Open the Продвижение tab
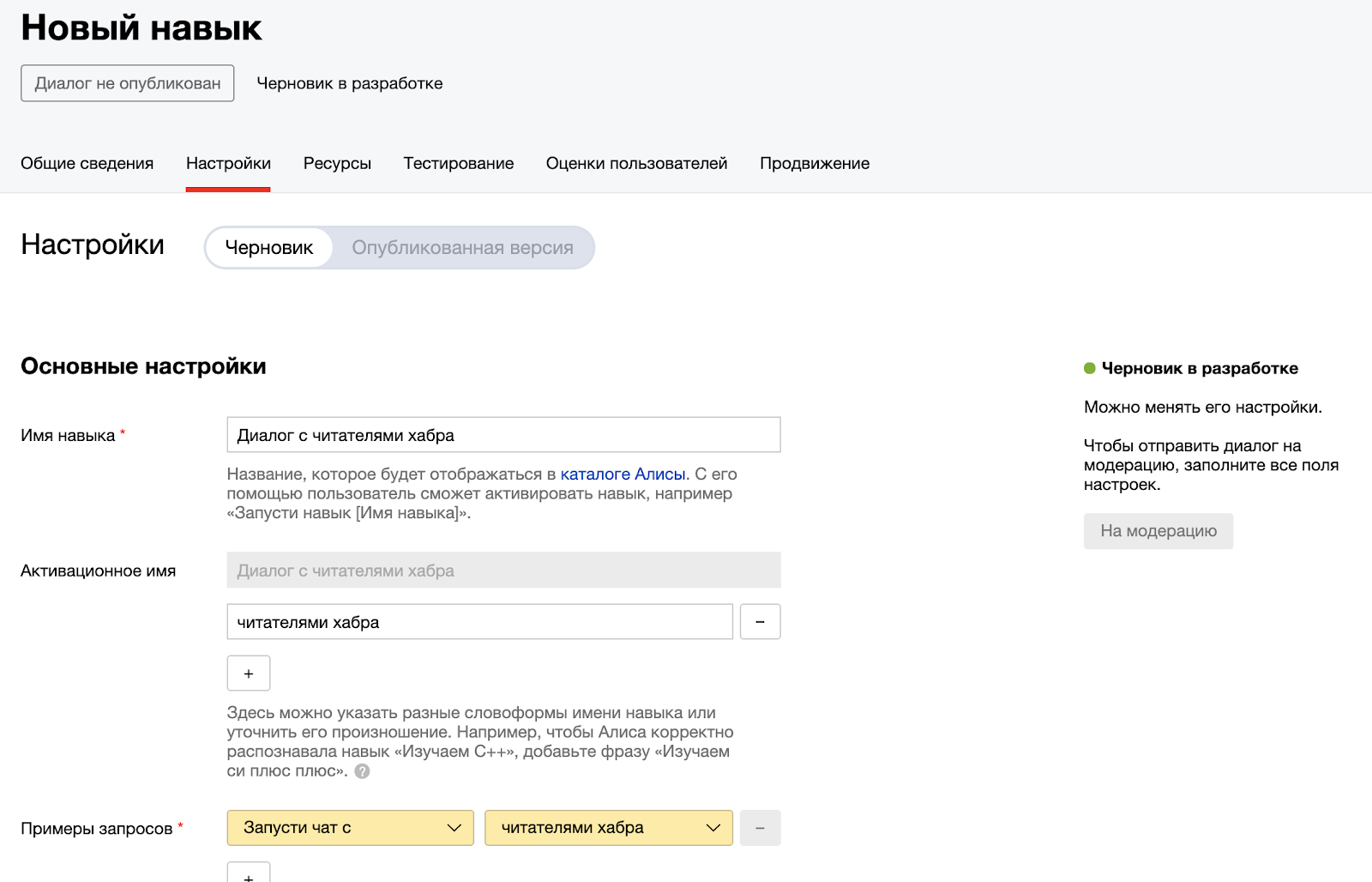The width and height of the screenshot is (1372, 882). 815,163
